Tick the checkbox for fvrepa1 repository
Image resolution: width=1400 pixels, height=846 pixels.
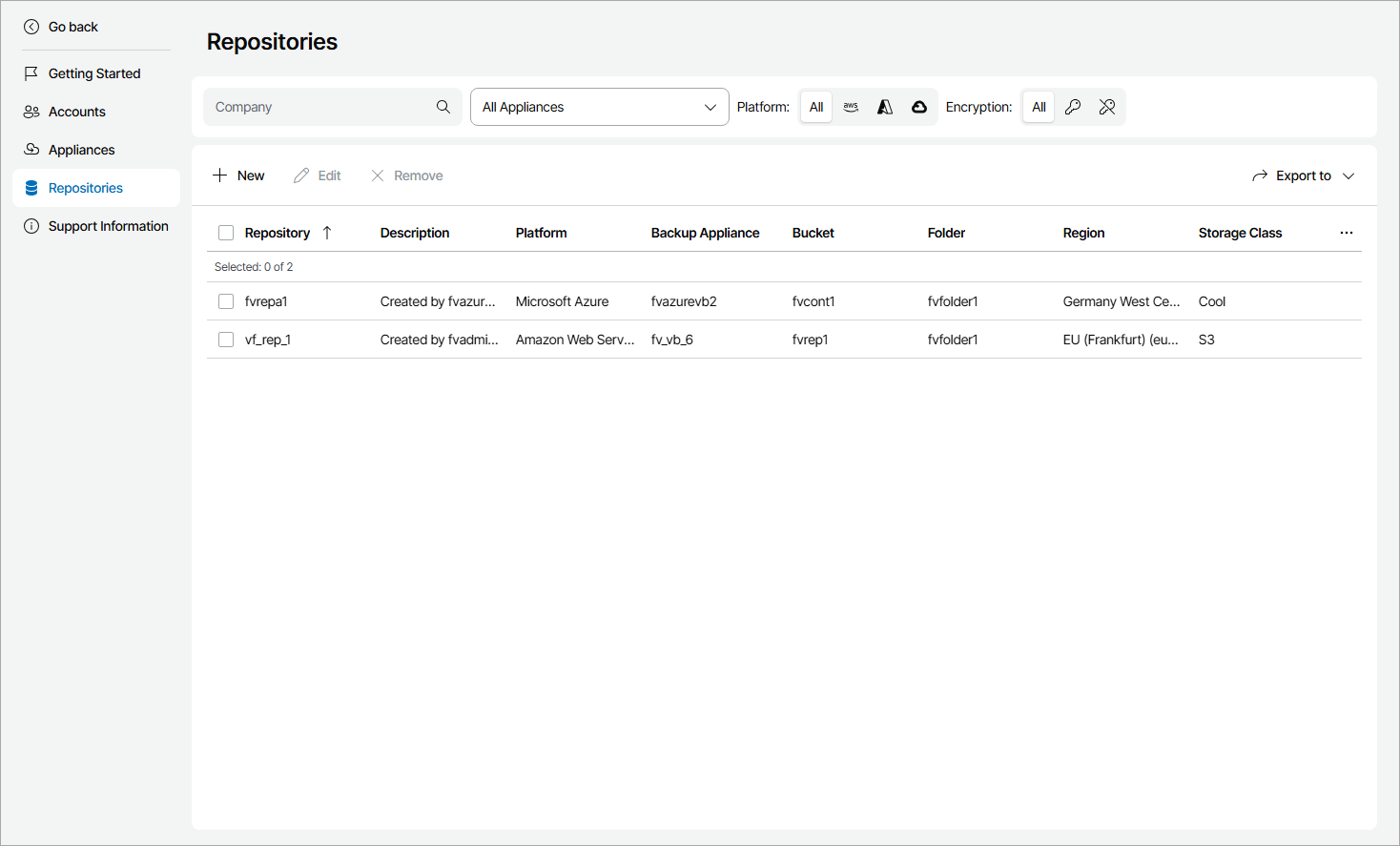(226, 301)
